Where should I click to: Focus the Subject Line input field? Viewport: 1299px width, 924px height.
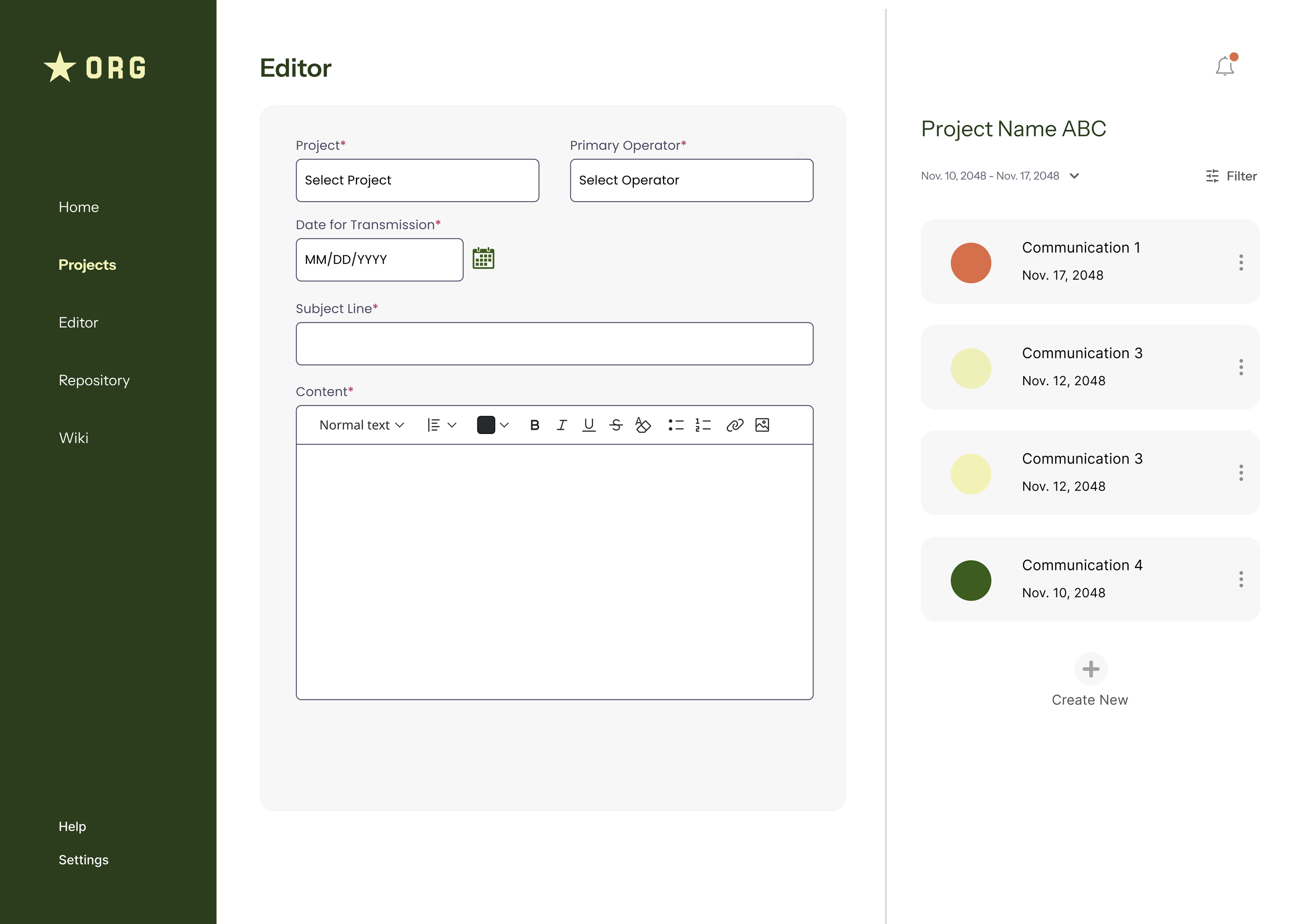554,344
